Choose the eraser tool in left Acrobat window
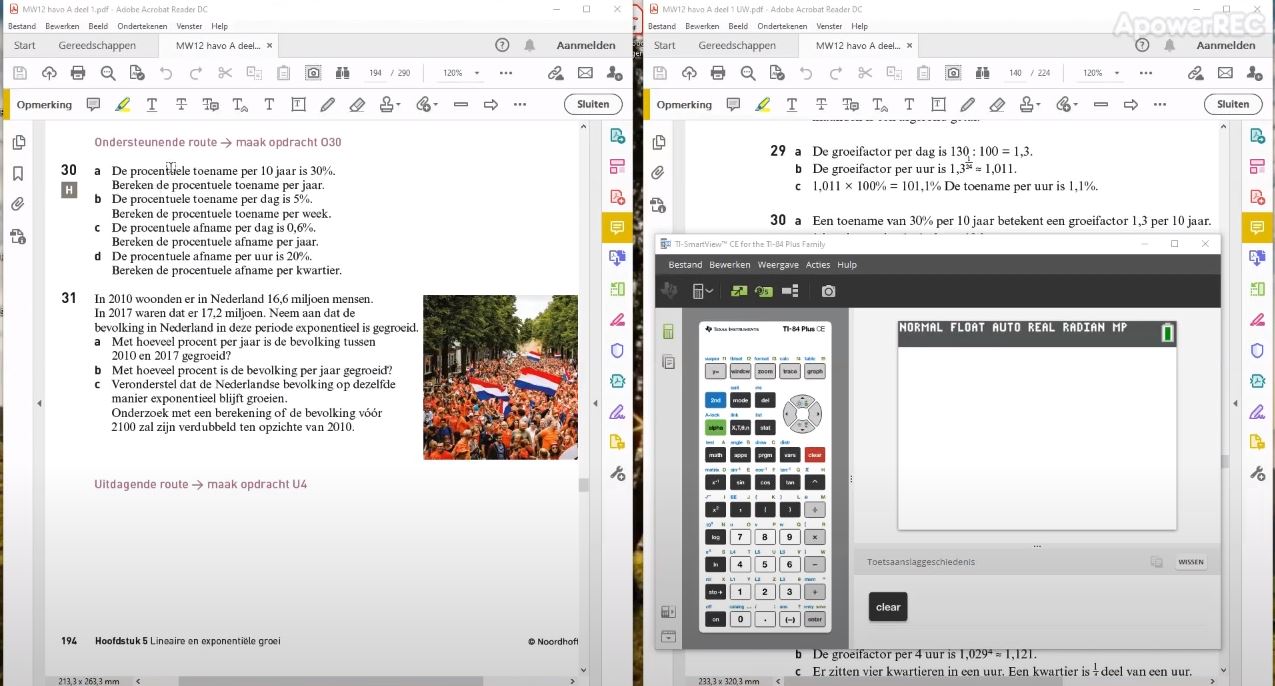This screenshot has height=686, width=1275. pos(357,104)
